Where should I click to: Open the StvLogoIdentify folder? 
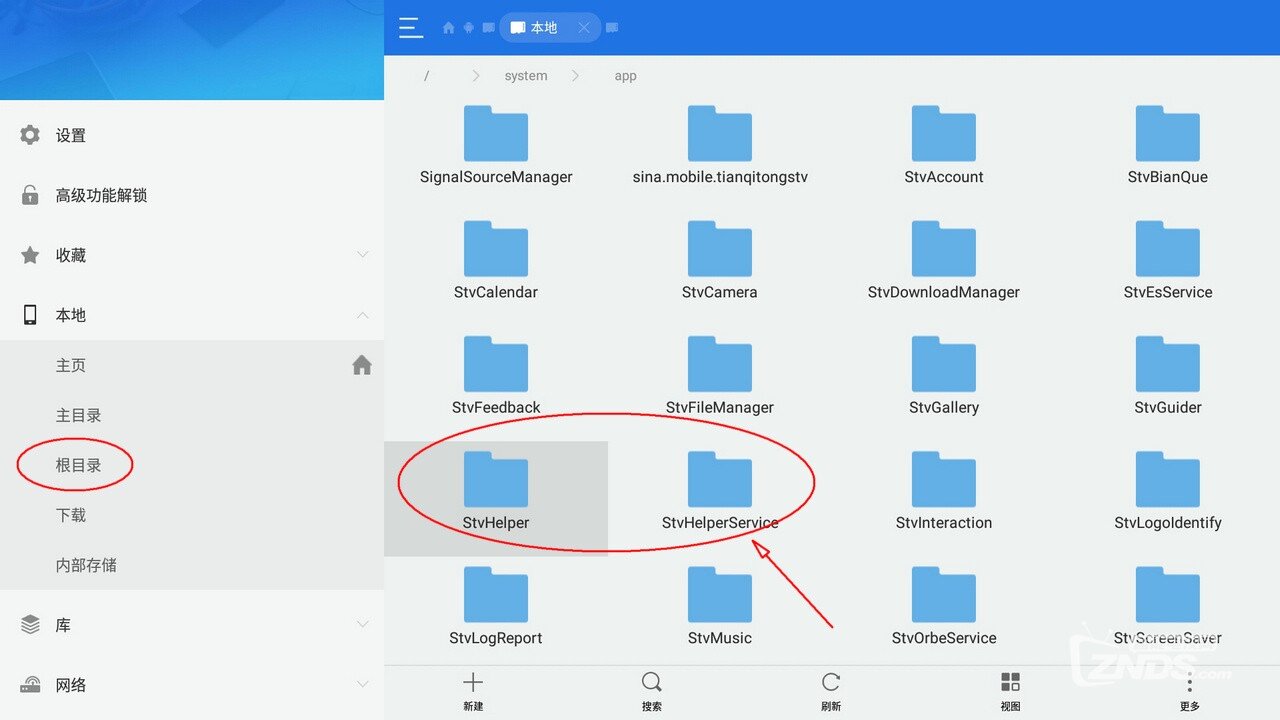(1168, 490)
